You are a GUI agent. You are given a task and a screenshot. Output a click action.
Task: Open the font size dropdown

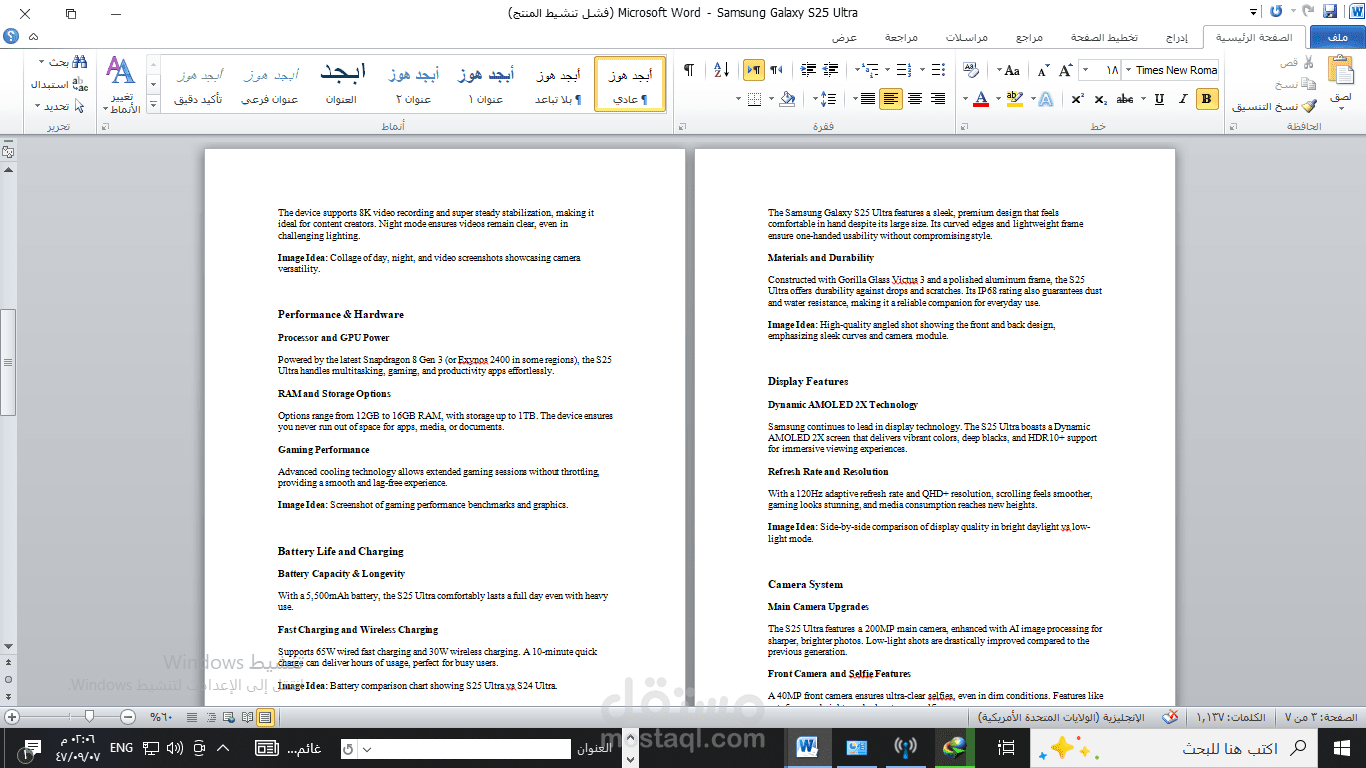1086,70
